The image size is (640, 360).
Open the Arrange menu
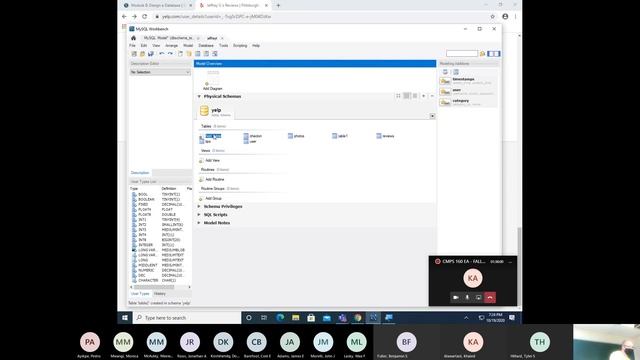[171, 46]
